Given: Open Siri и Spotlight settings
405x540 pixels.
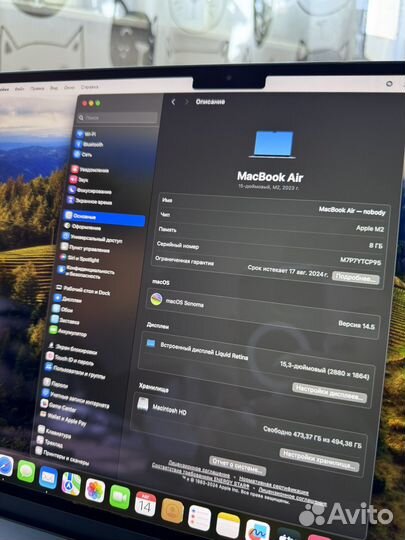Looking at the screenshot, I should point(79,258).
